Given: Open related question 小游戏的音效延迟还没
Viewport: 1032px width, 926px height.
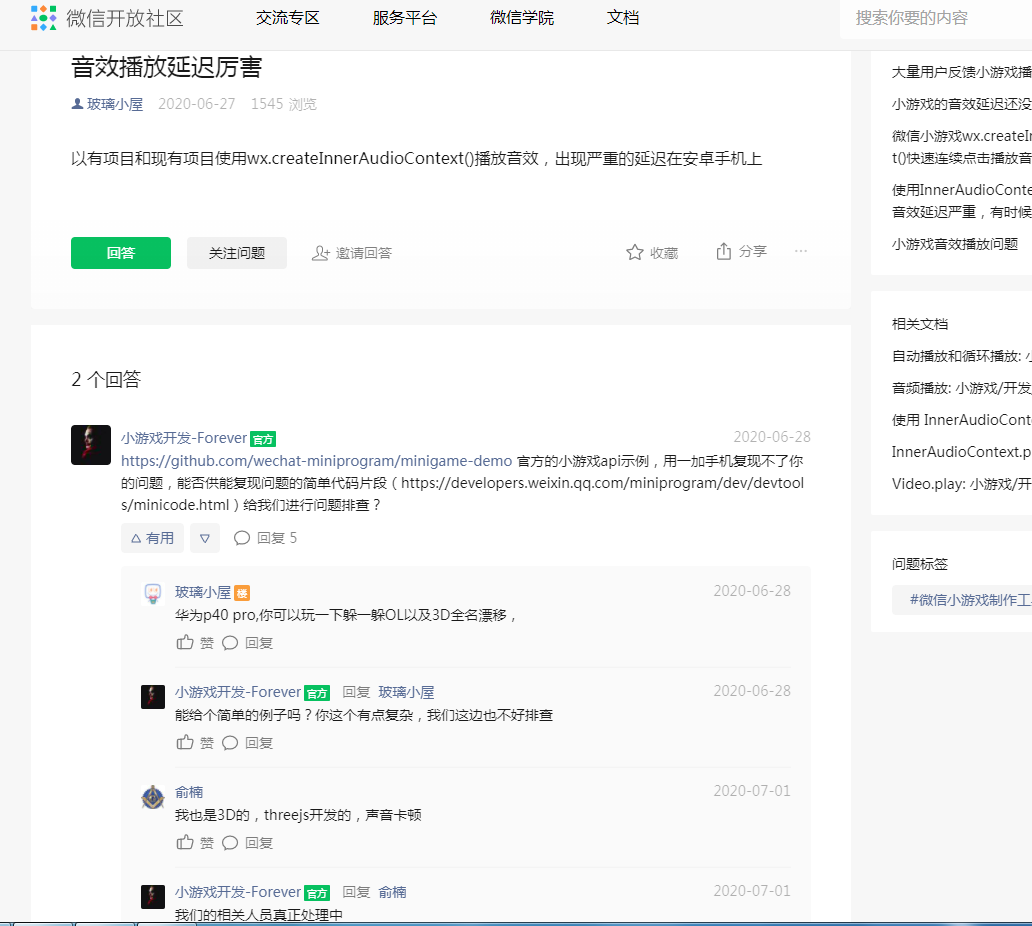Looking at the screenshot, I should pos(961,104).
